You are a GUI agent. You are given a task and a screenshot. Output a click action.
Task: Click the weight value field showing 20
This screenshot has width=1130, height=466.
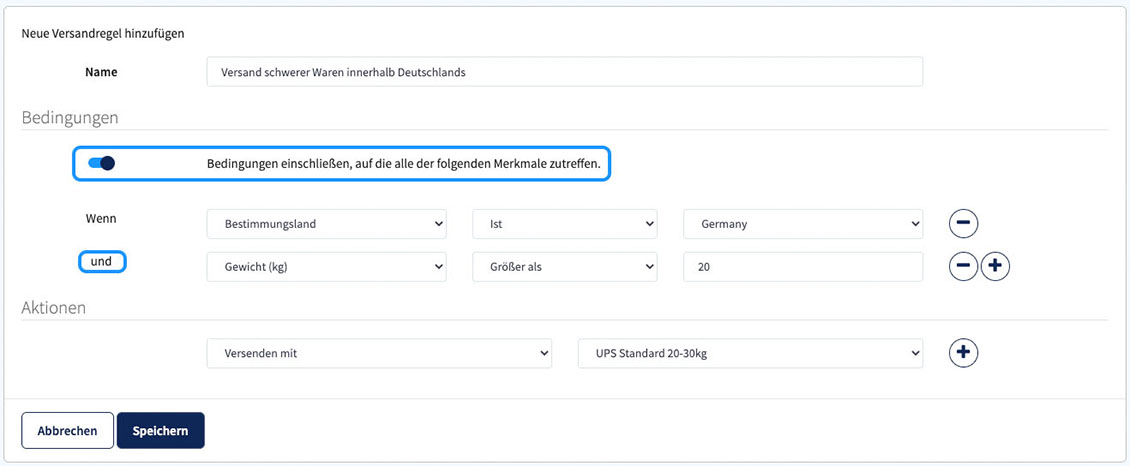803,266
